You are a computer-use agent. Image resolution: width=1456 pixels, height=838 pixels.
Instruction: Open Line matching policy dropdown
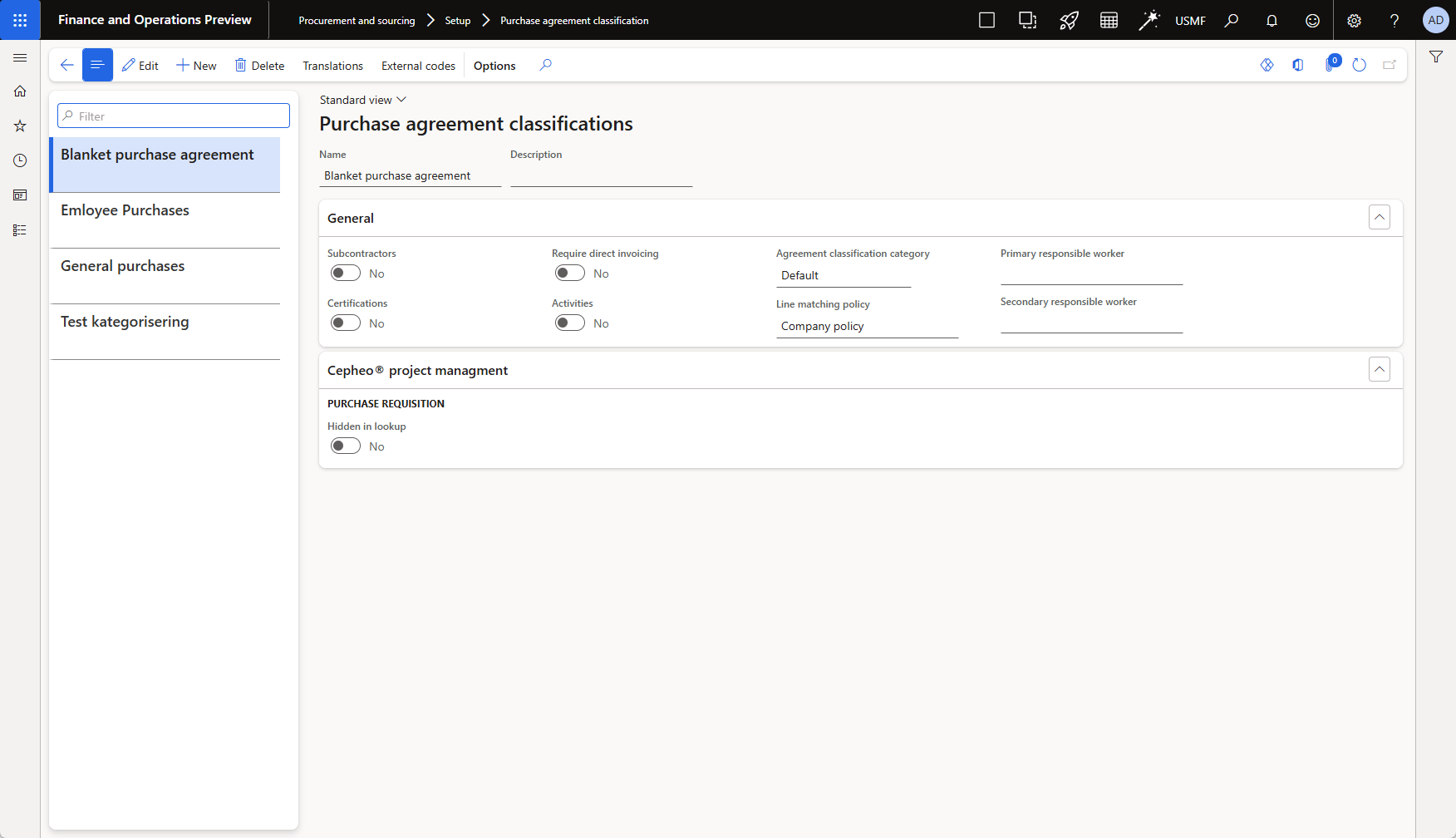[x=867, y=326]
